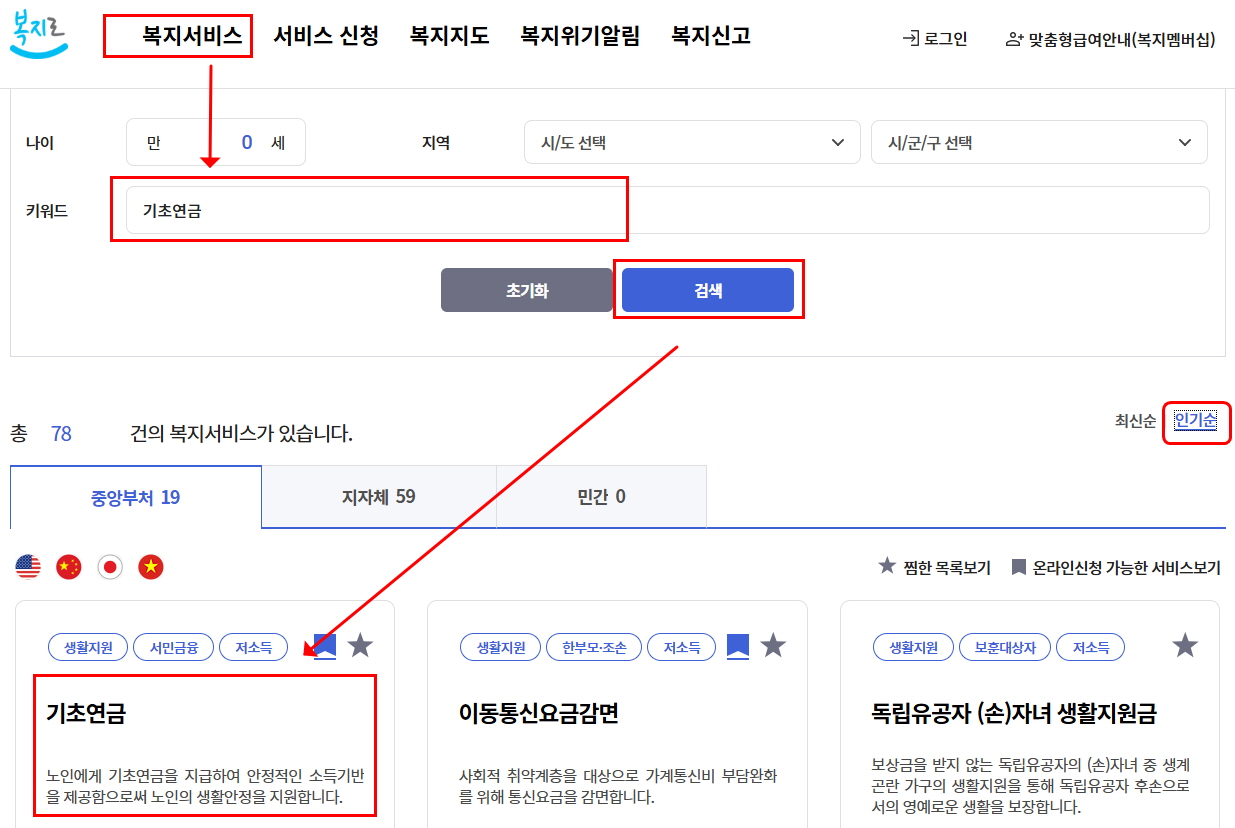Switch to the 민간 0 tab
This screenshot has height=828, width=1235.
[602, 496]
